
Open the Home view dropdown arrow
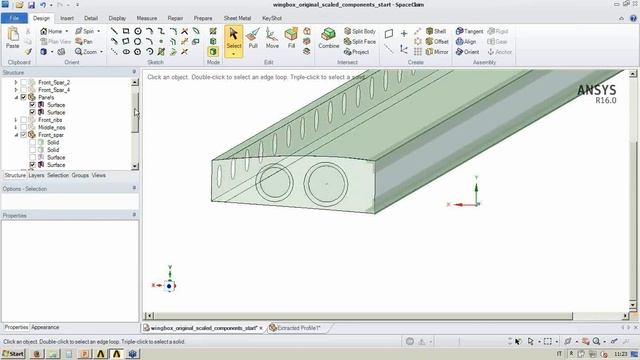pyautogui.click(x=67, y=31)
